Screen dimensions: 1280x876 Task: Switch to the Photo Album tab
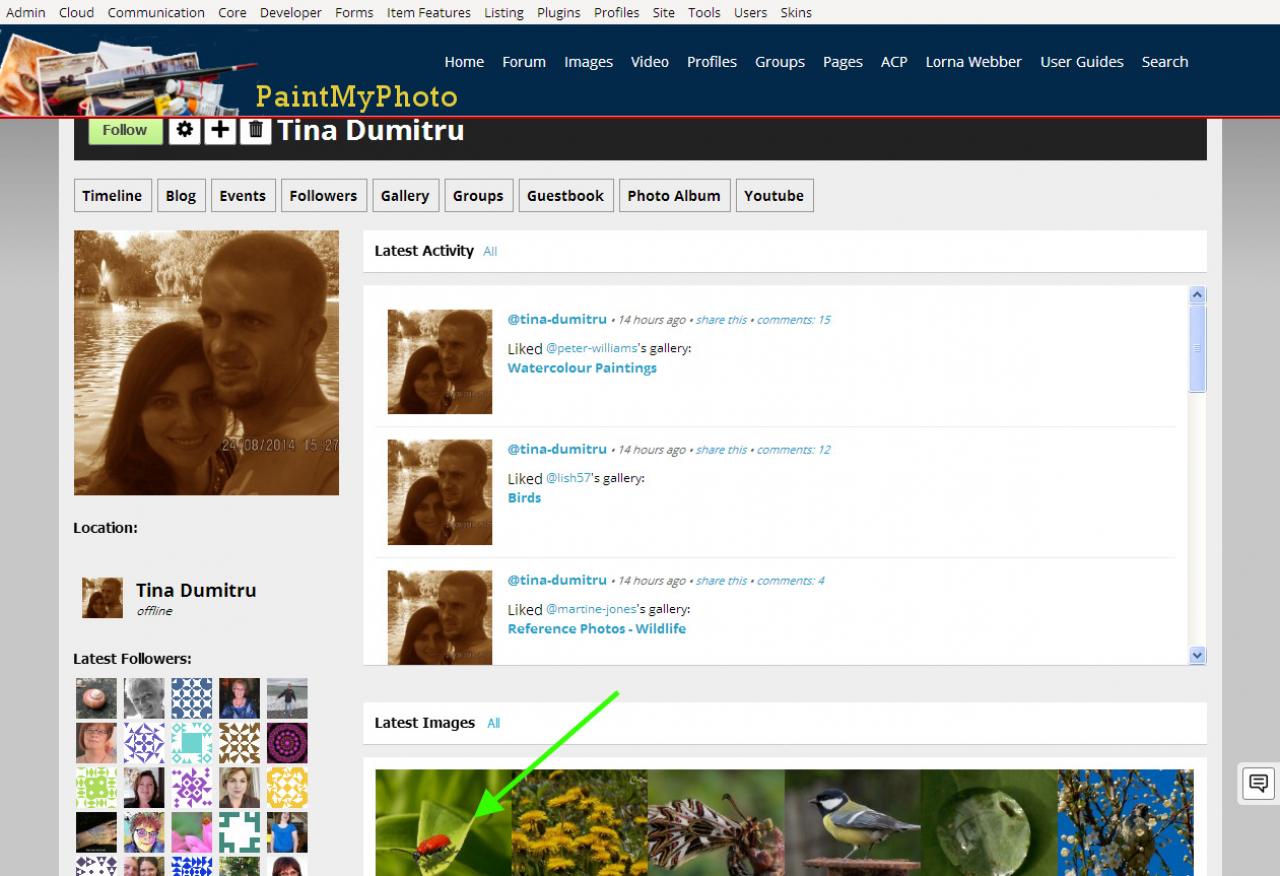(x=674, y=196)
